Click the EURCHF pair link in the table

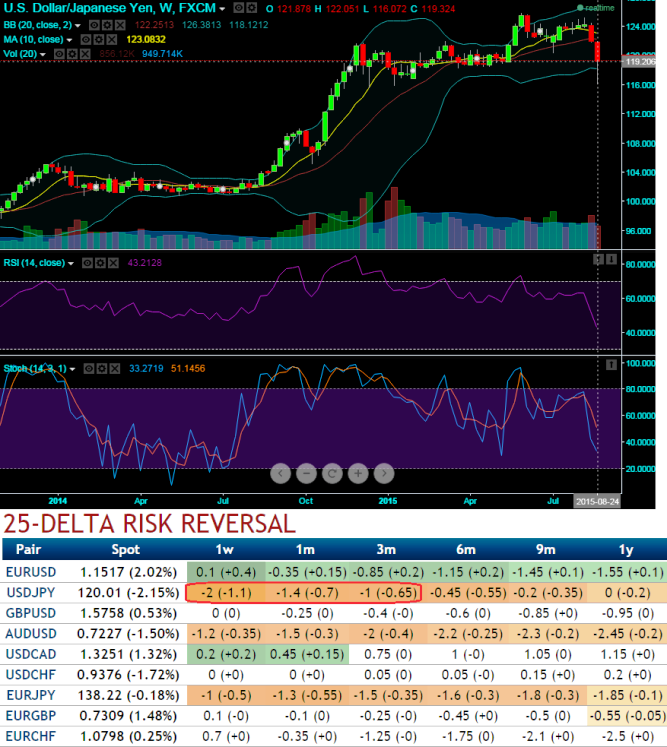[30, 736]
